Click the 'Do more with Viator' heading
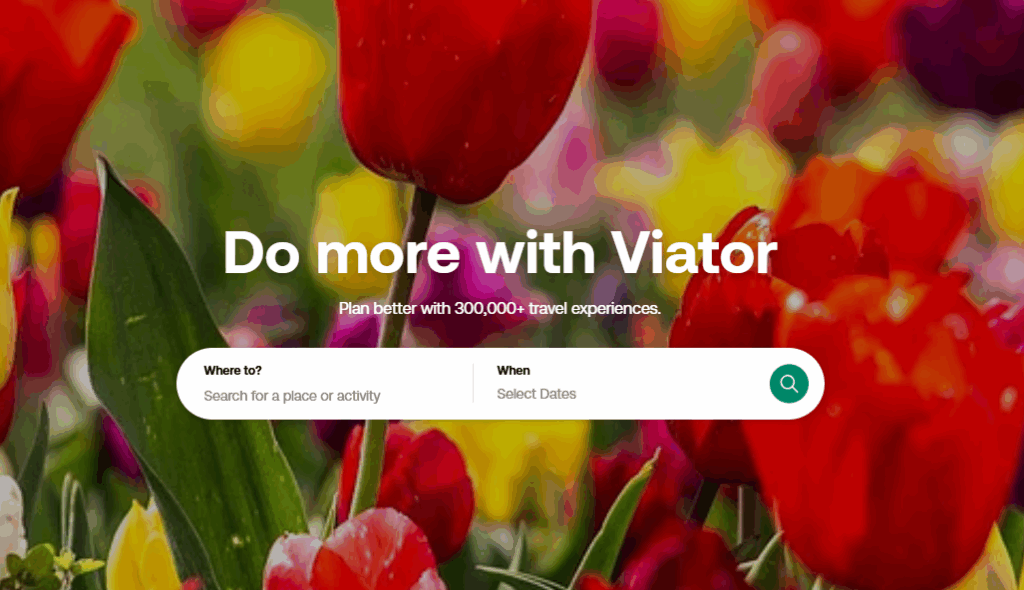 click(500, 252)
